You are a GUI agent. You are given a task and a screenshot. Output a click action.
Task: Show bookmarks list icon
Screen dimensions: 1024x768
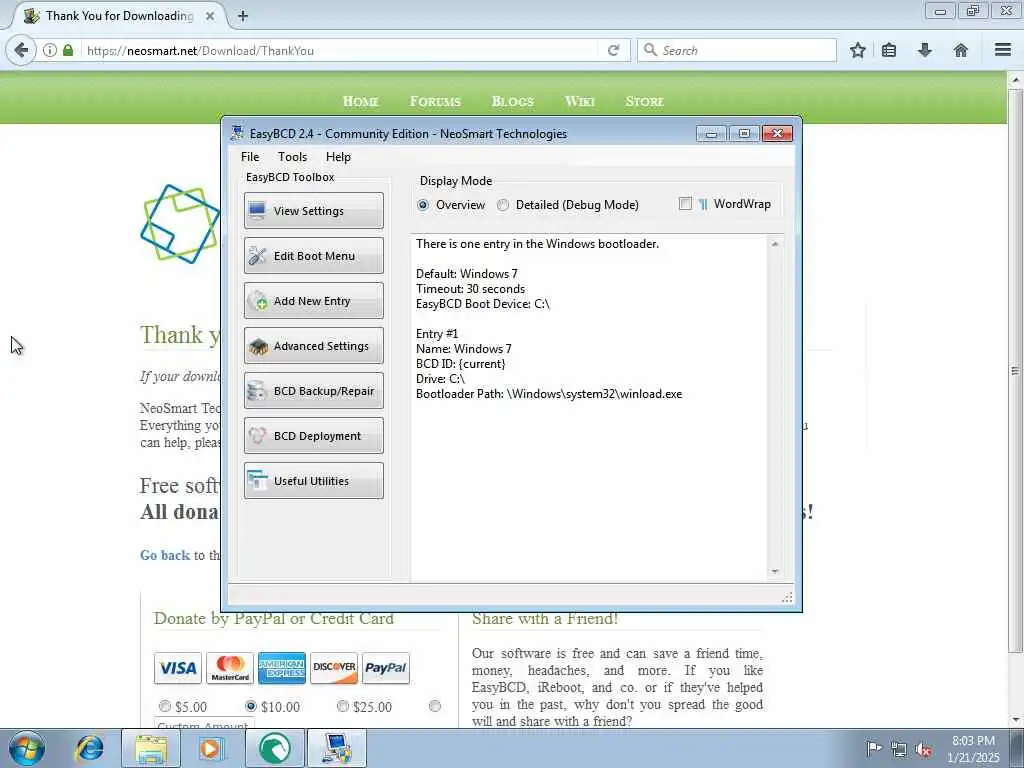889,50
